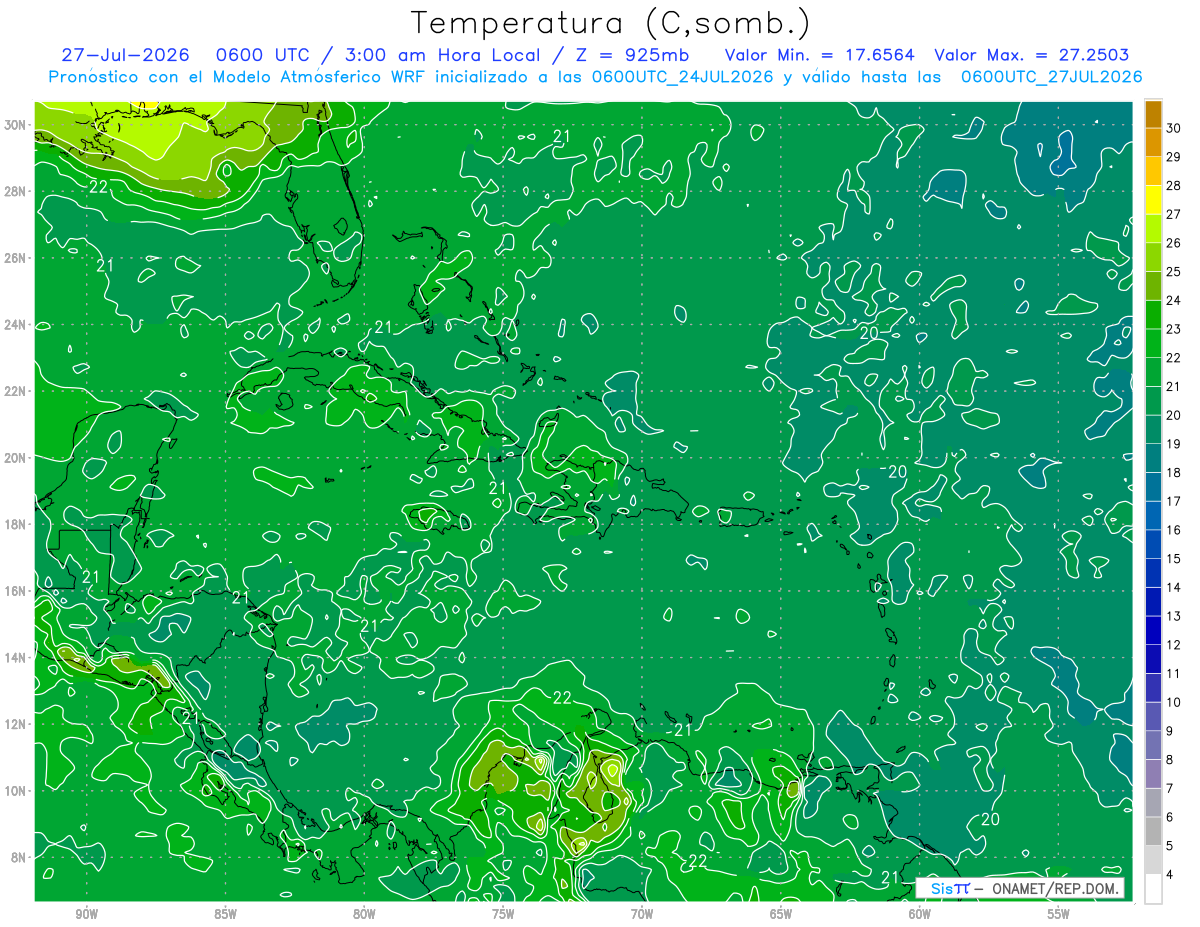Click the colorbar label 30
Viewport: 1200px width, 927px height.
click(1175, 128)
